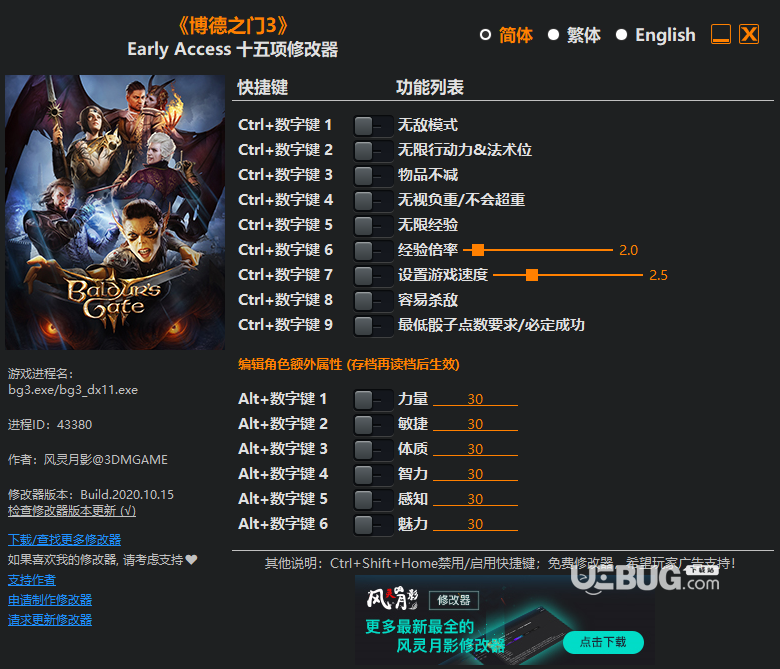780x669 pixels.
Task: Open 支持作者 link
Action: [x=32, y=580]
